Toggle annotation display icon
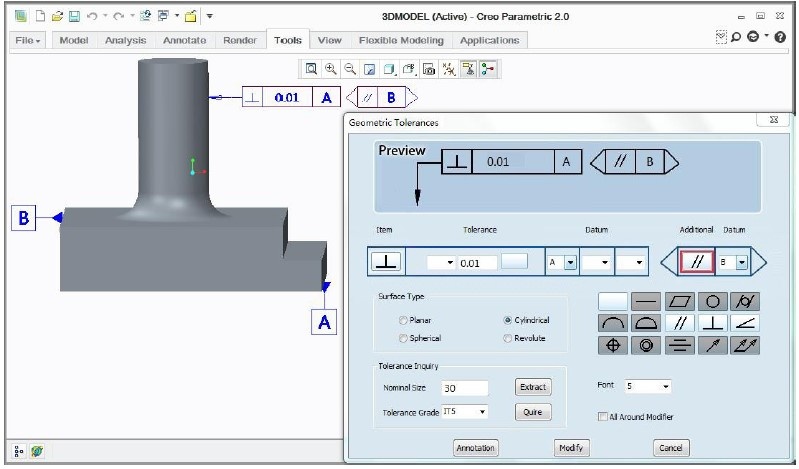 click(468, 69)
